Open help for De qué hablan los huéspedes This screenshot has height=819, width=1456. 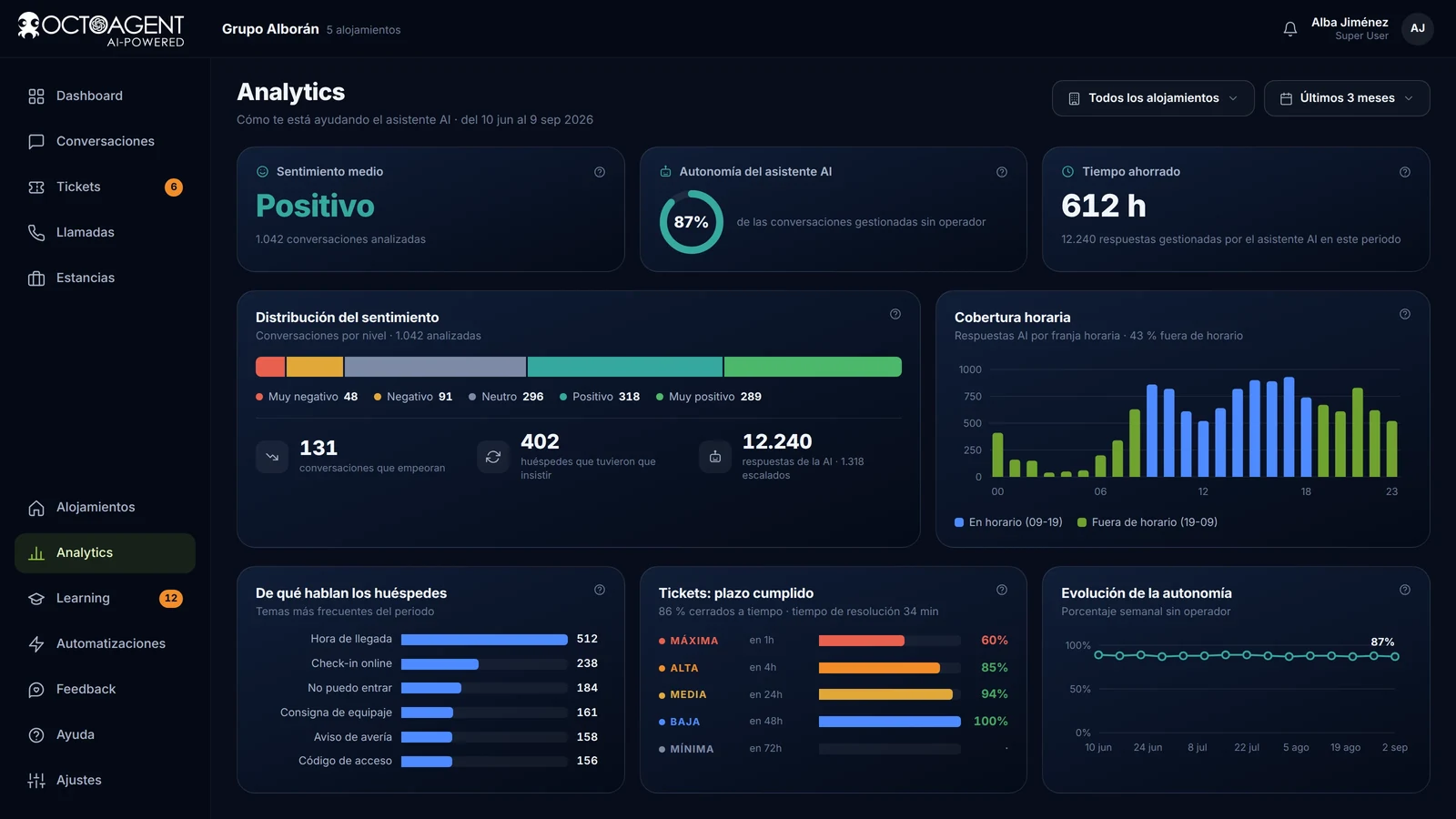coord(600,590)
